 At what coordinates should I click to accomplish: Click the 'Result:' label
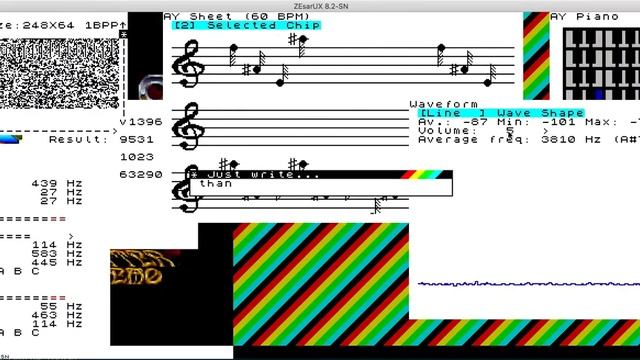(78, 140)
